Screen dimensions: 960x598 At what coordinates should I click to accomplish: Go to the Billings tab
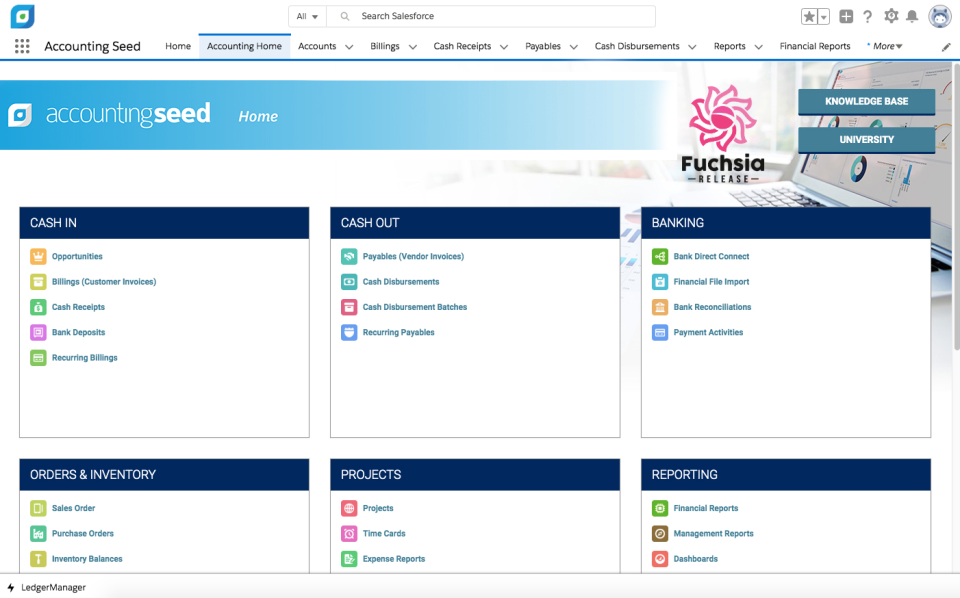[384, 46]
